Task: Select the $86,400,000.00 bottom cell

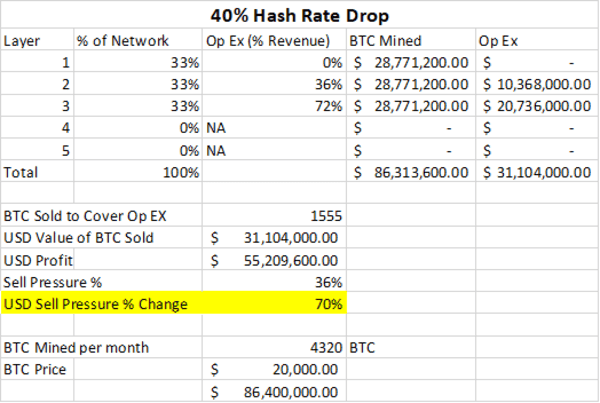Action: (x=274, y=392)
